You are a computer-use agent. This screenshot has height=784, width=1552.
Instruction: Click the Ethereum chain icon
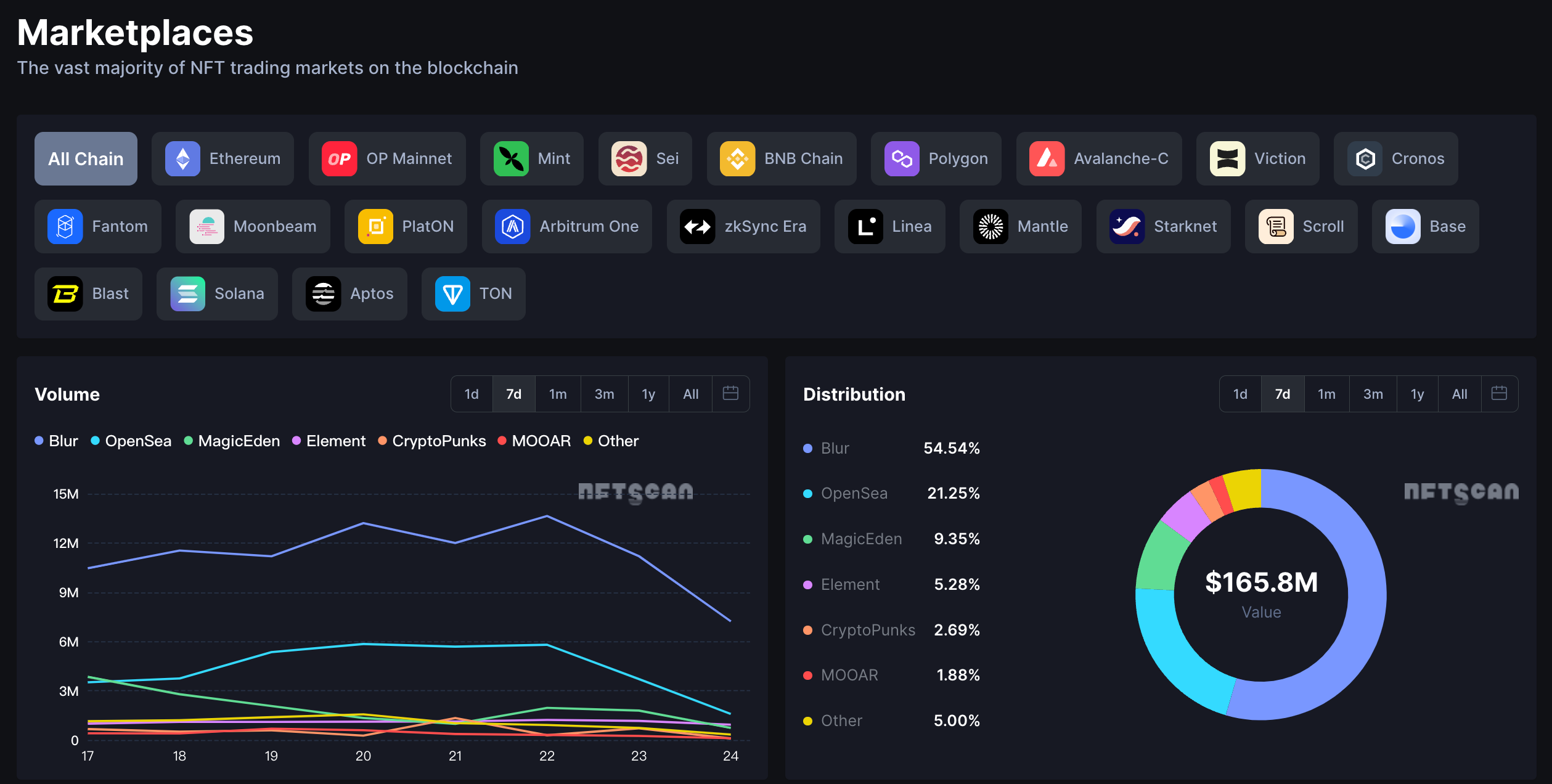tap(182, 159)
